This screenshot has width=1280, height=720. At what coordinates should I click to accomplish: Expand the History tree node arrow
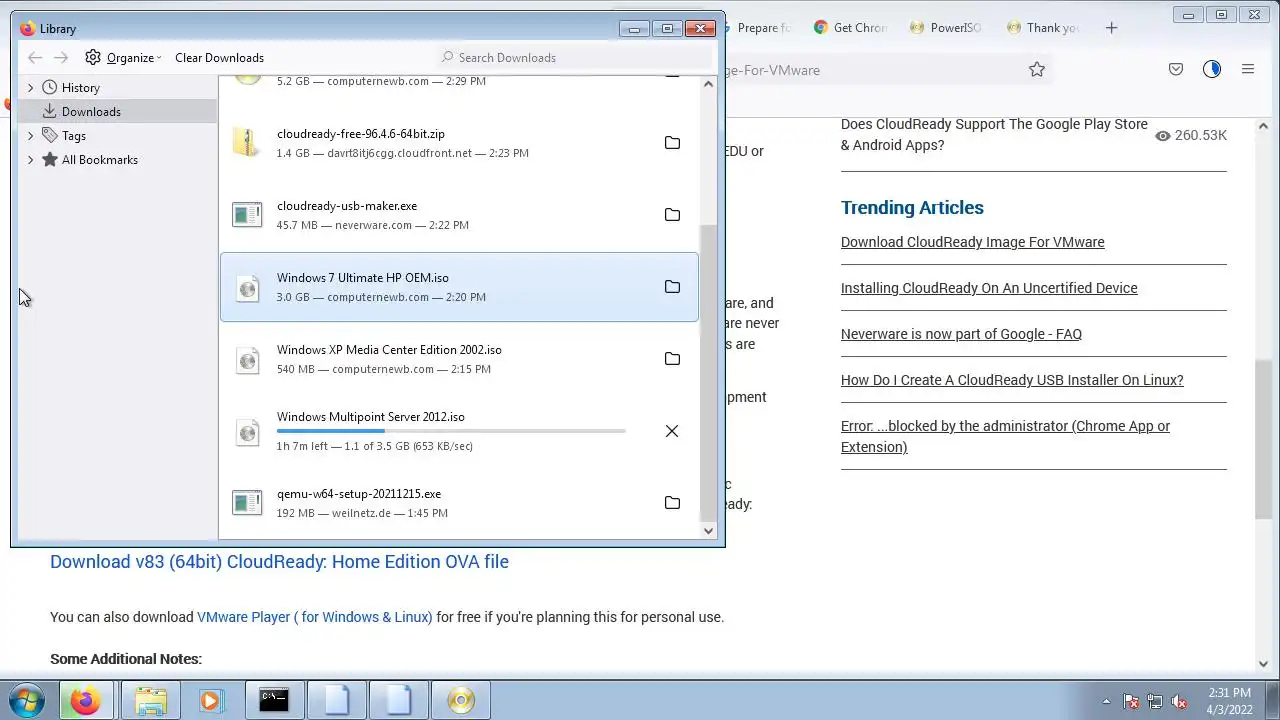[x=30, y=88]
